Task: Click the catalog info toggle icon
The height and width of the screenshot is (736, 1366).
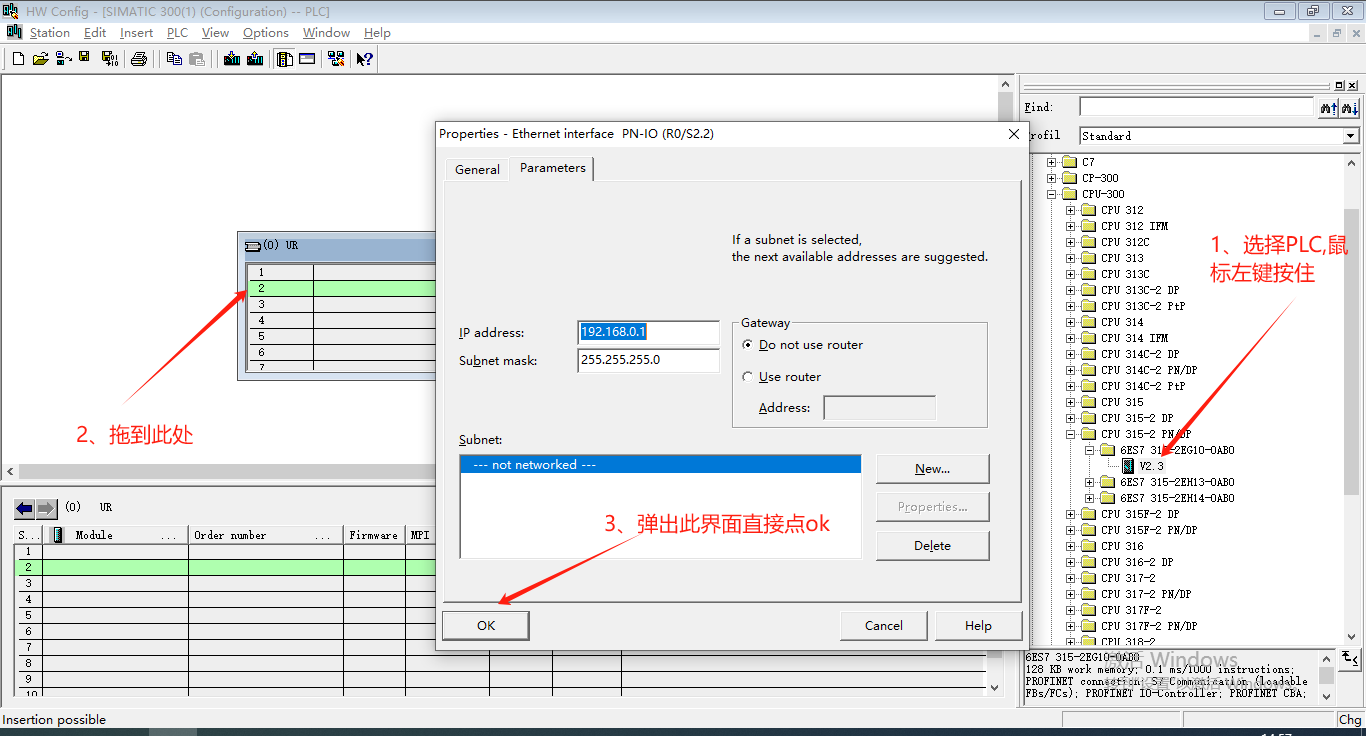Action: [x=1350, y=658]
